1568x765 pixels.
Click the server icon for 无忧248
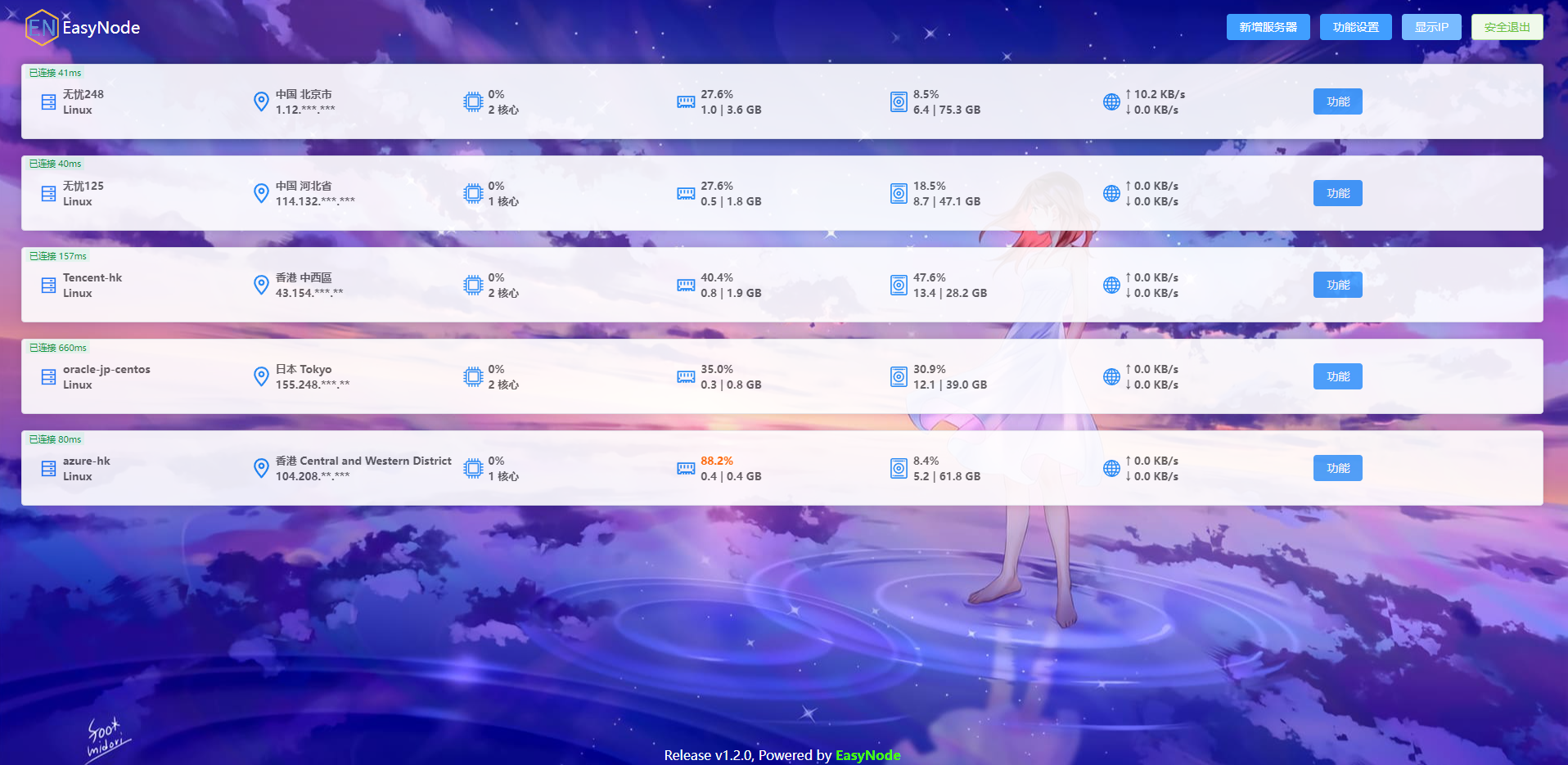click(x=48, y=102)
